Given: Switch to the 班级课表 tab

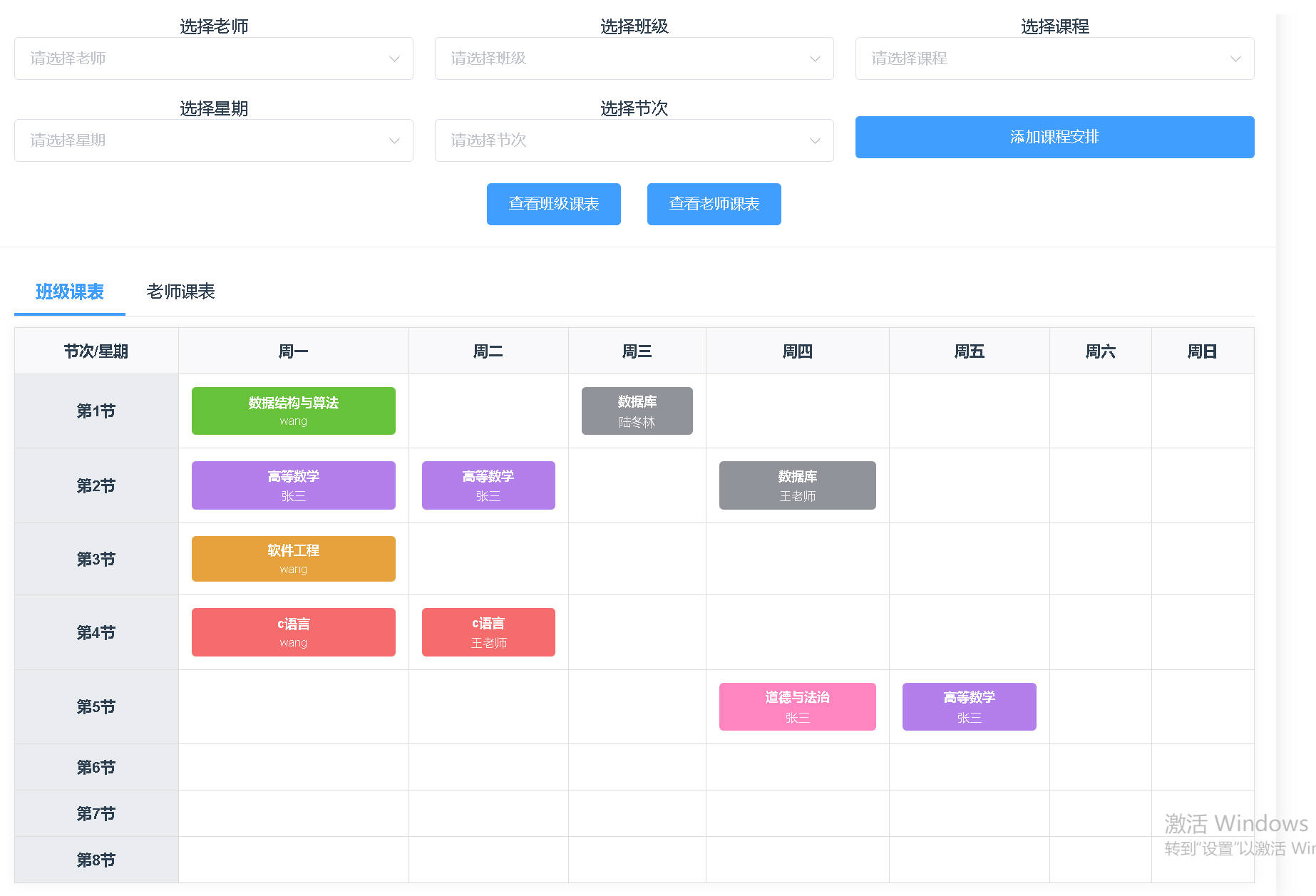Looking at the screenshot, I should (x=70, y=292).
